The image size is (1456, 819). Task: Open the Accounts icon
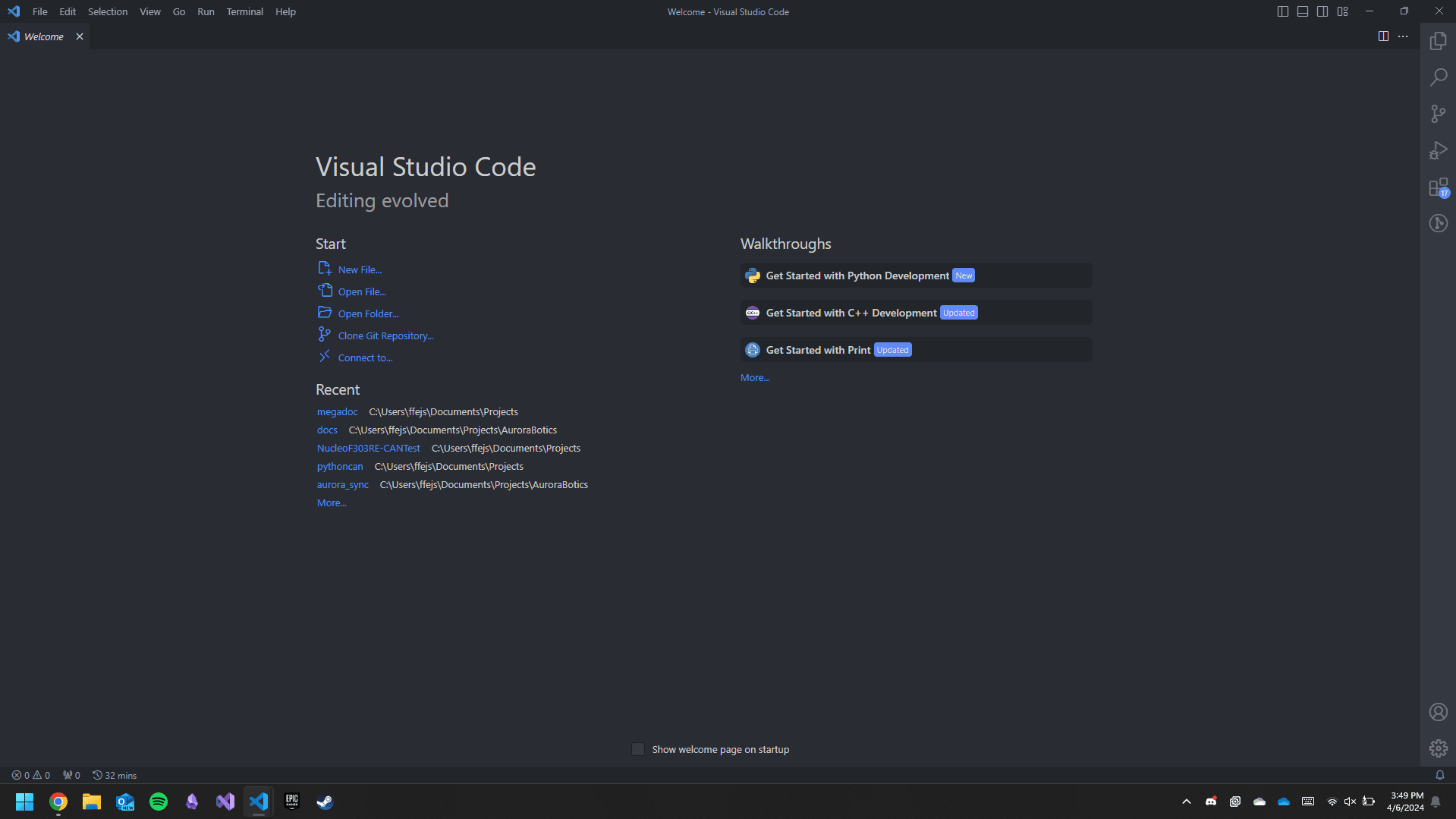[x=1438, y=711]
